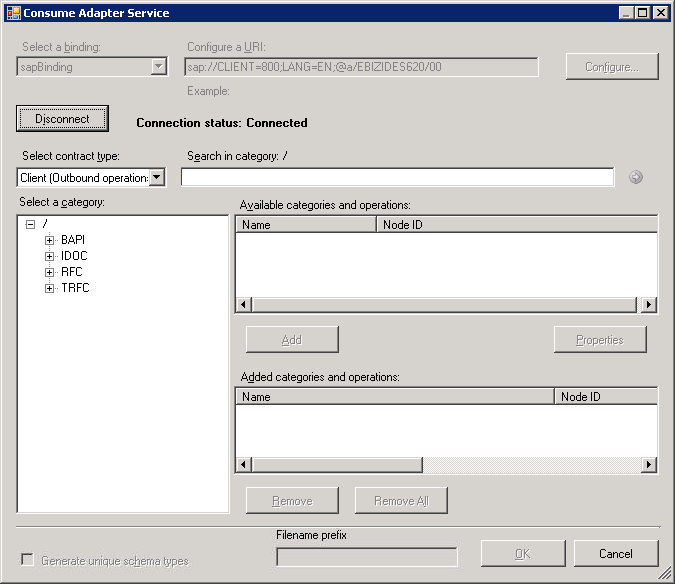Click the Consume Adapter Service title icon
The width and height of the screenshot is (675, 584).
click(14, 13)
